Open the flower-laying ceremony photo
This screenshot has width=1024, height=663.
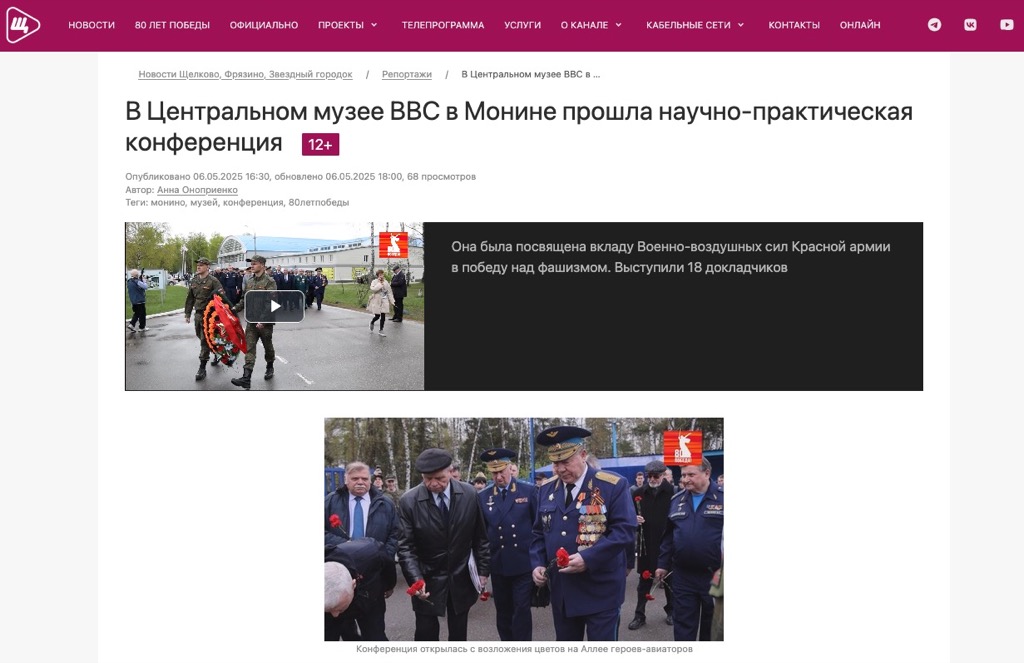tap(524, 529)
